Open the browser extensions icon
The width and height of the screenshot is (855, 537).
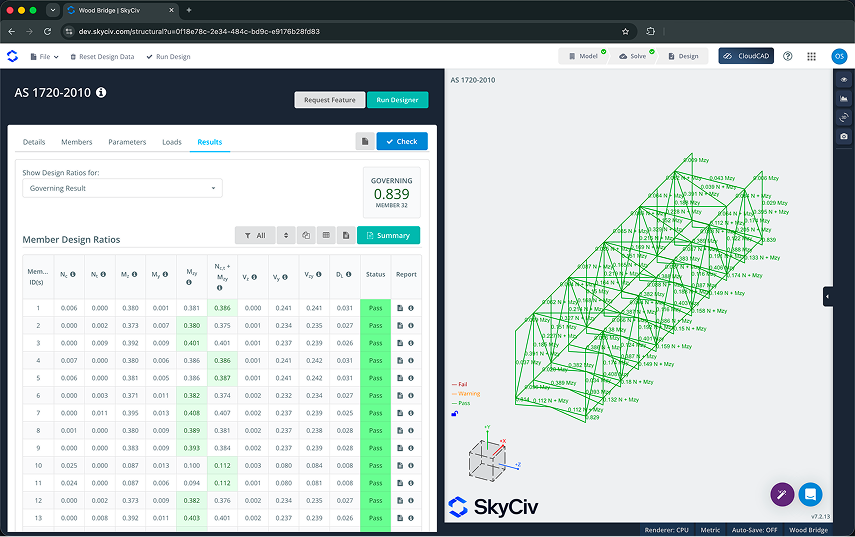(x=651, y=32)
